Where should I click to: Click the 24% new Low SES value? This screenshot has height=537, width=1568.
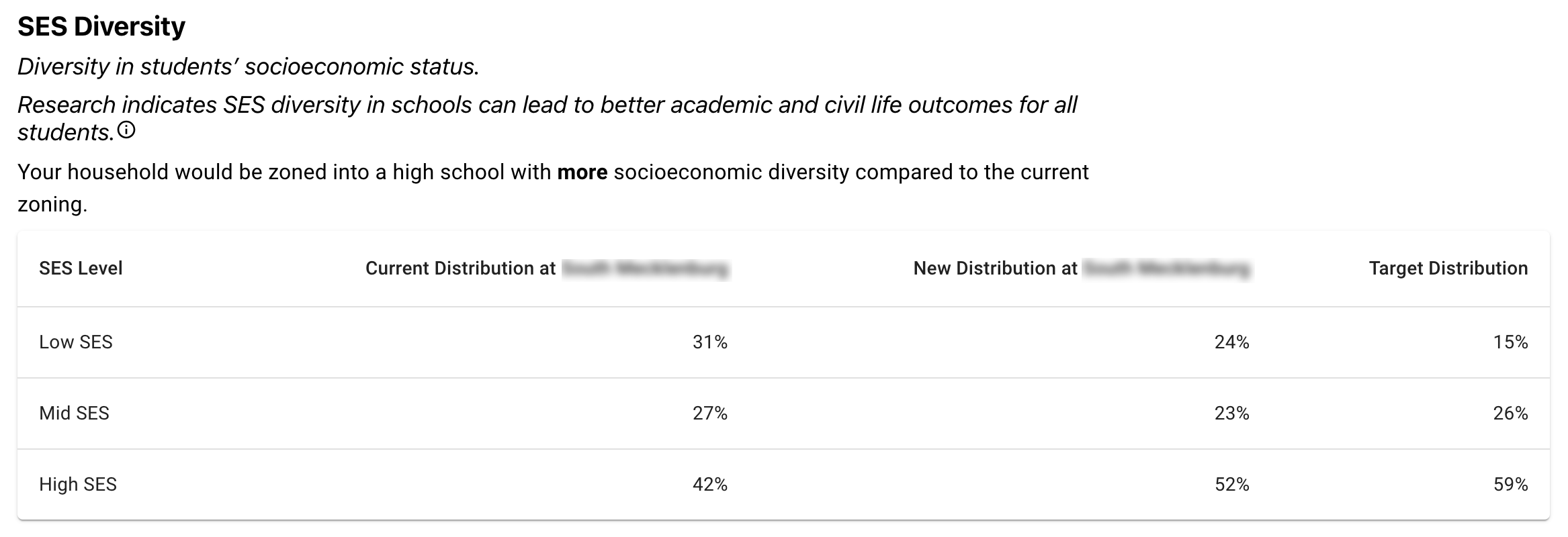[x=1231, y=342]
